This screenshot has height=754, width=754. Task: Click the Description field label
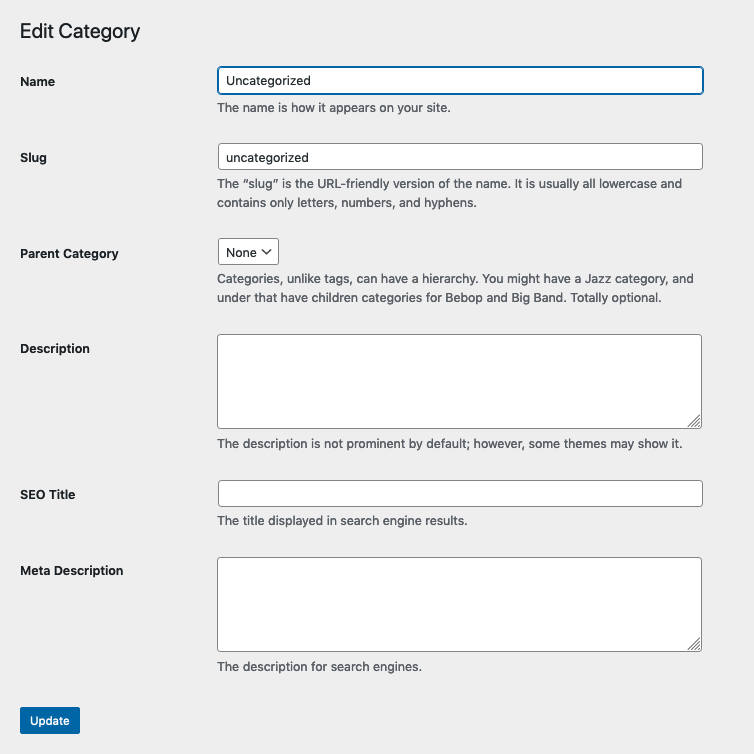[x=55, y=349]
